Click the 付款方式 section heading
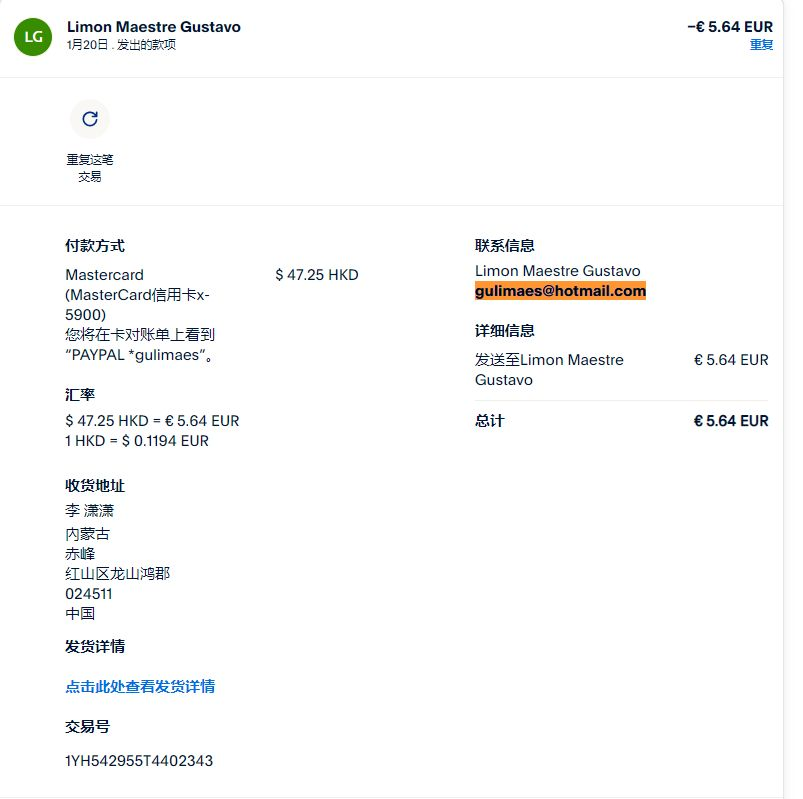This screenshot has height=799, width=803. coord(95,246)
